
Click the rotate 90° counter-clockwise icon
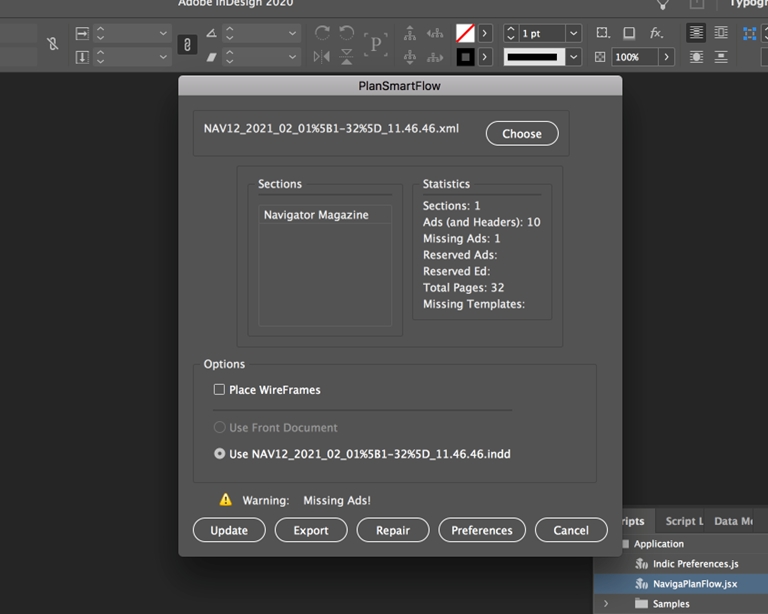(346, 34)
